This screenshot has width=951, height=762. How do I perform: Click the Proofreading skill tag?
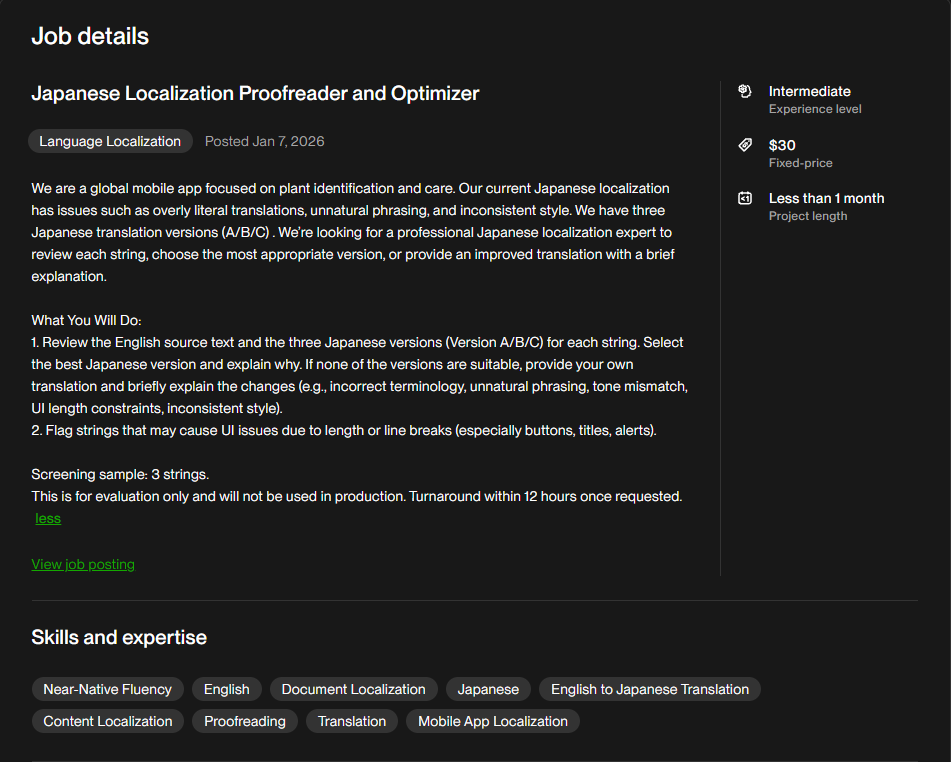[x=245, y=721]
